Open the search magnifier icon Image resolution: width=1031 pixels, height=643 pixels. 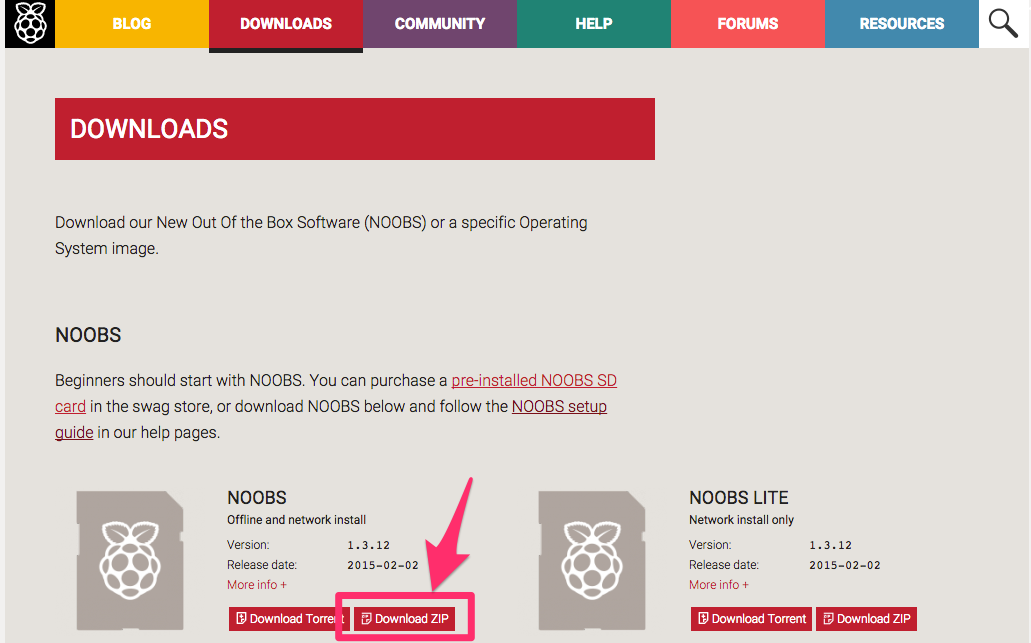click(1003, 24)
